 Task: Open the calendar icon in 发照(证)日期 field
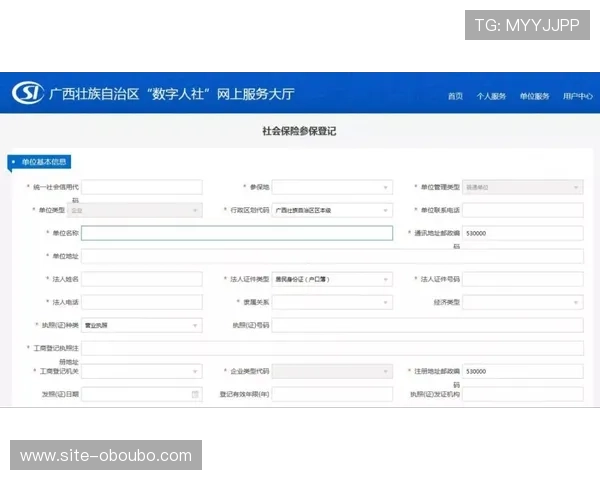click(195, 394)
